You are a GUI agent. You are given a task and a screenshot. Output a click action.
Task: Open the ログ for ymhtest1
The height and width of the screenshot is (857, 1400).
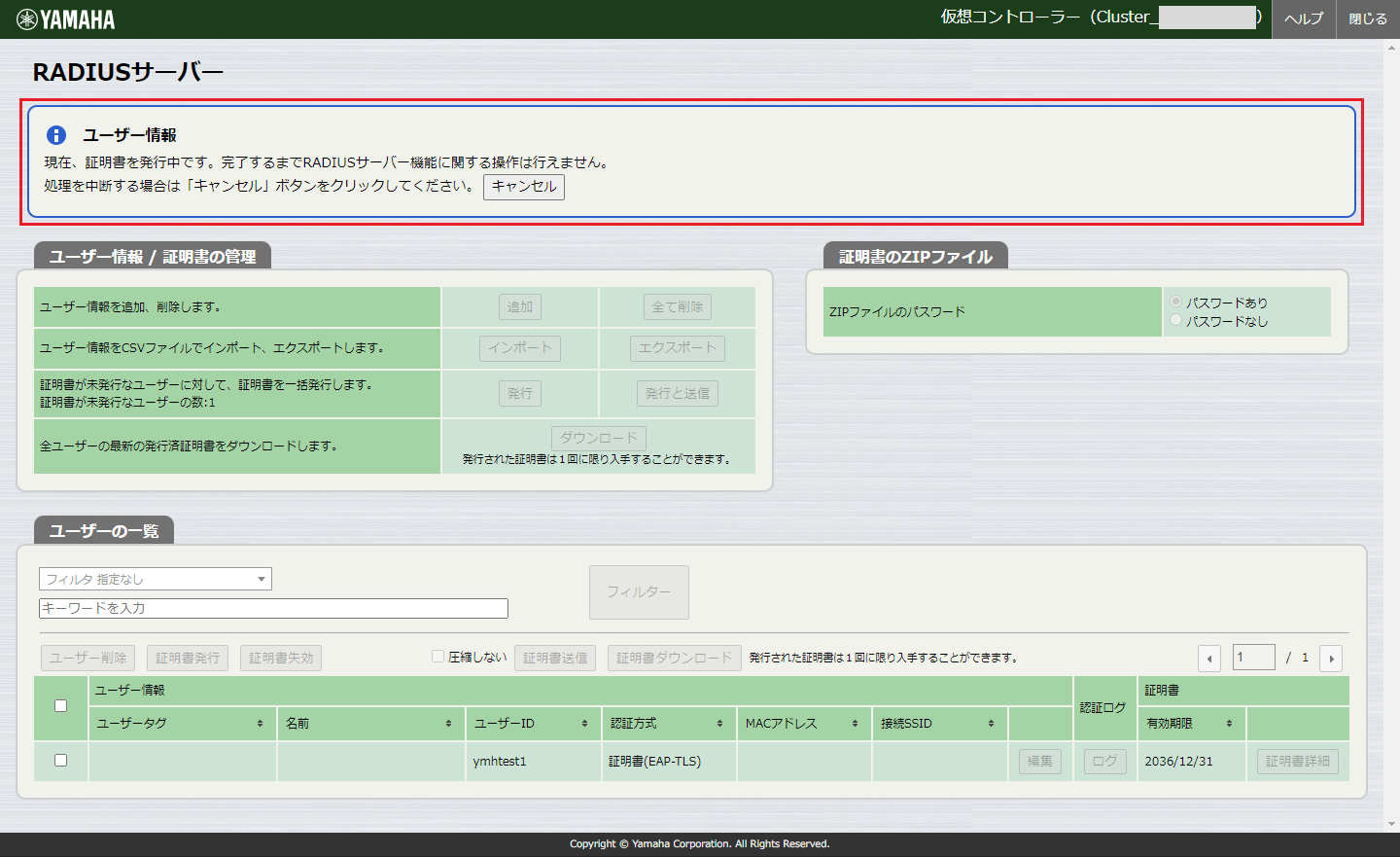1104,762
